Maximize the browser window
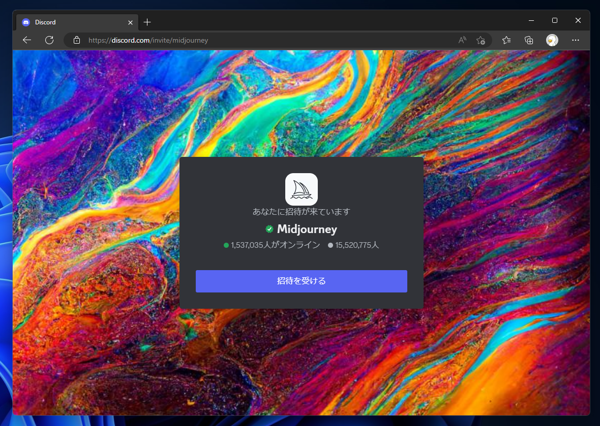600x426 pixels. click(x=554, y=20)
